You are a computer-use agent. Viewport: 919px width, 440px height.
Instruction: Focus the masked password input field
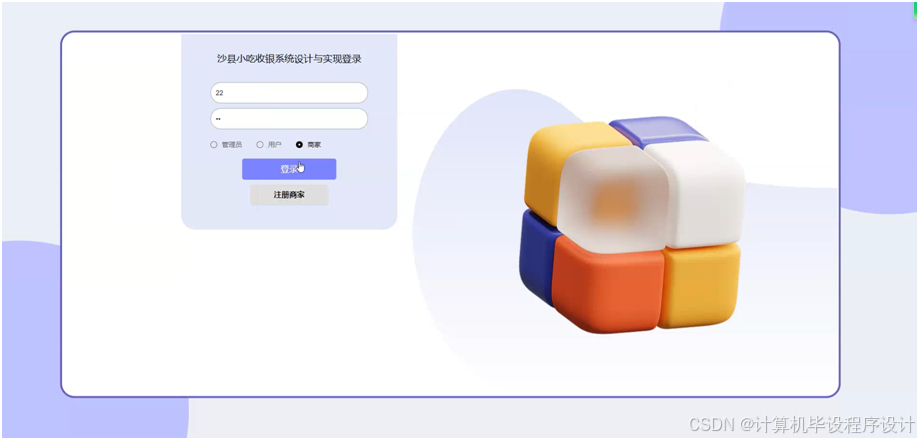pos(289,119)
